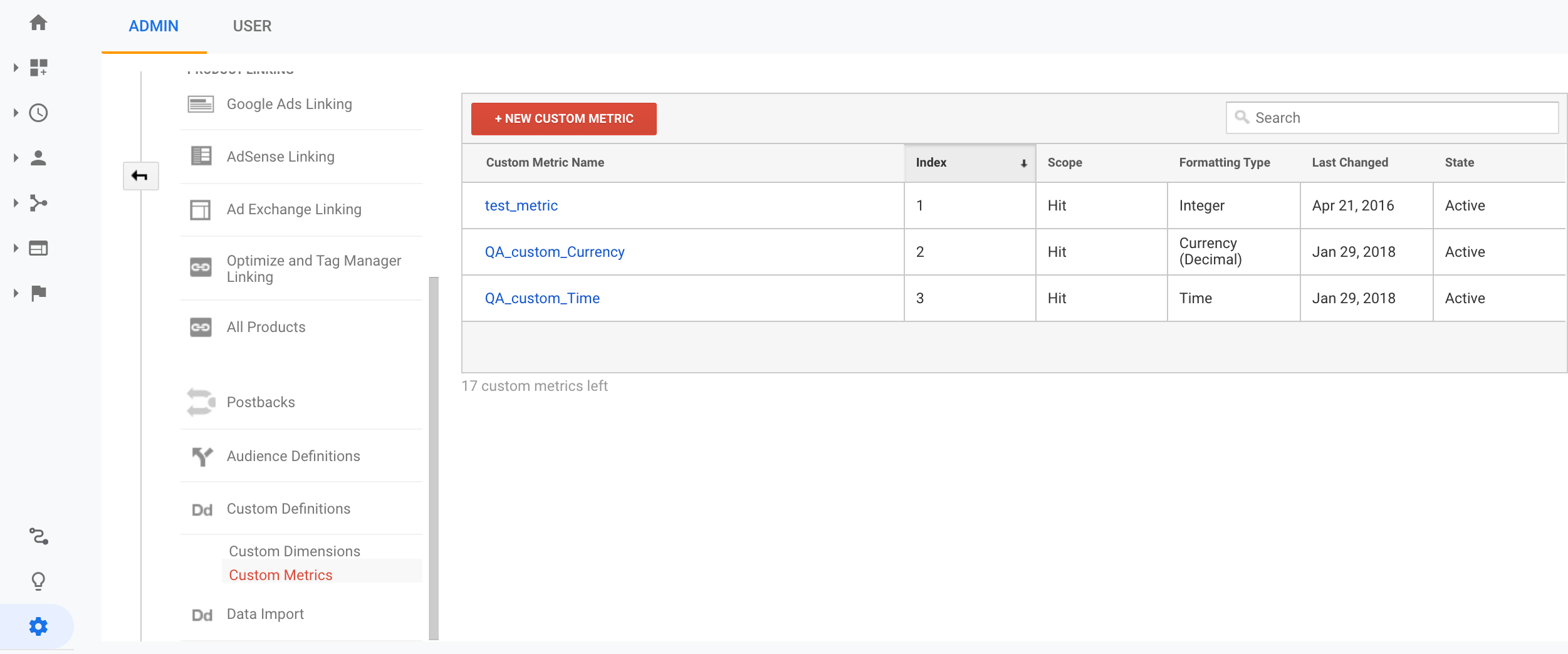1568x654 pixels.
Task: Click the Search field above the table
Action: coord(1391,117)
